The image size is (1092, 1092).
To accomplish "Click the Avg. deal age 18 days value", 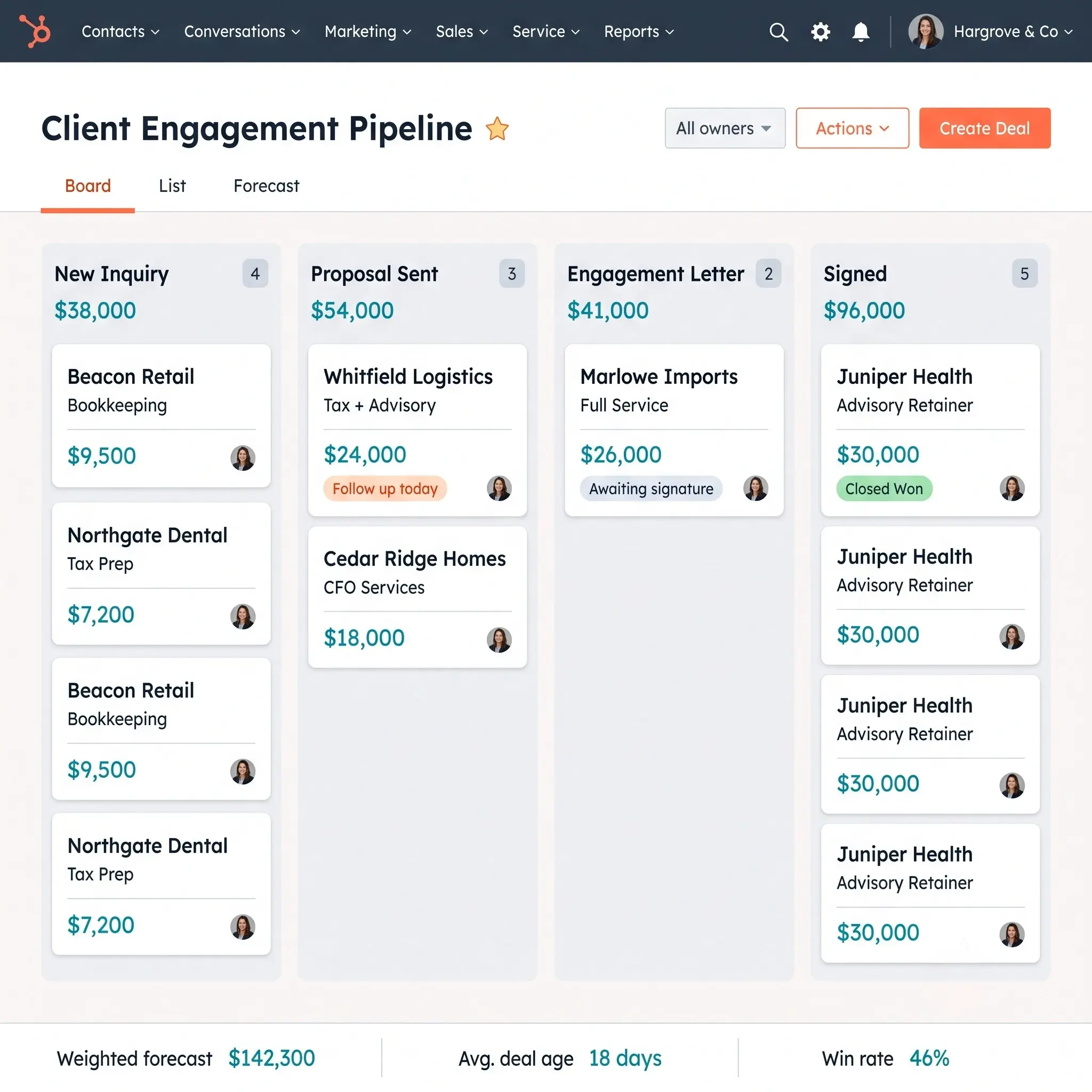I will pos(625,1058).
